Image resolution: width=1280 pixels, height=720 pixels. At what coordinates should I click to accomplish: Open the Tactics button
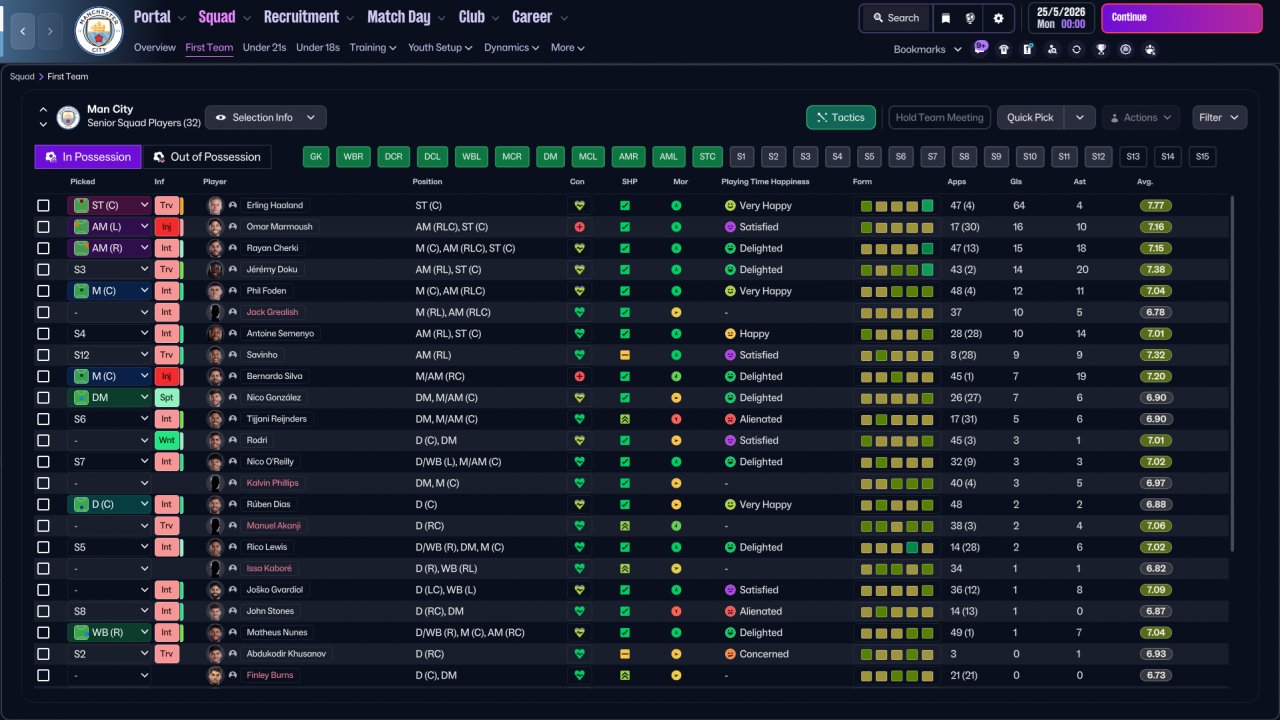click(x=841, y=117)
